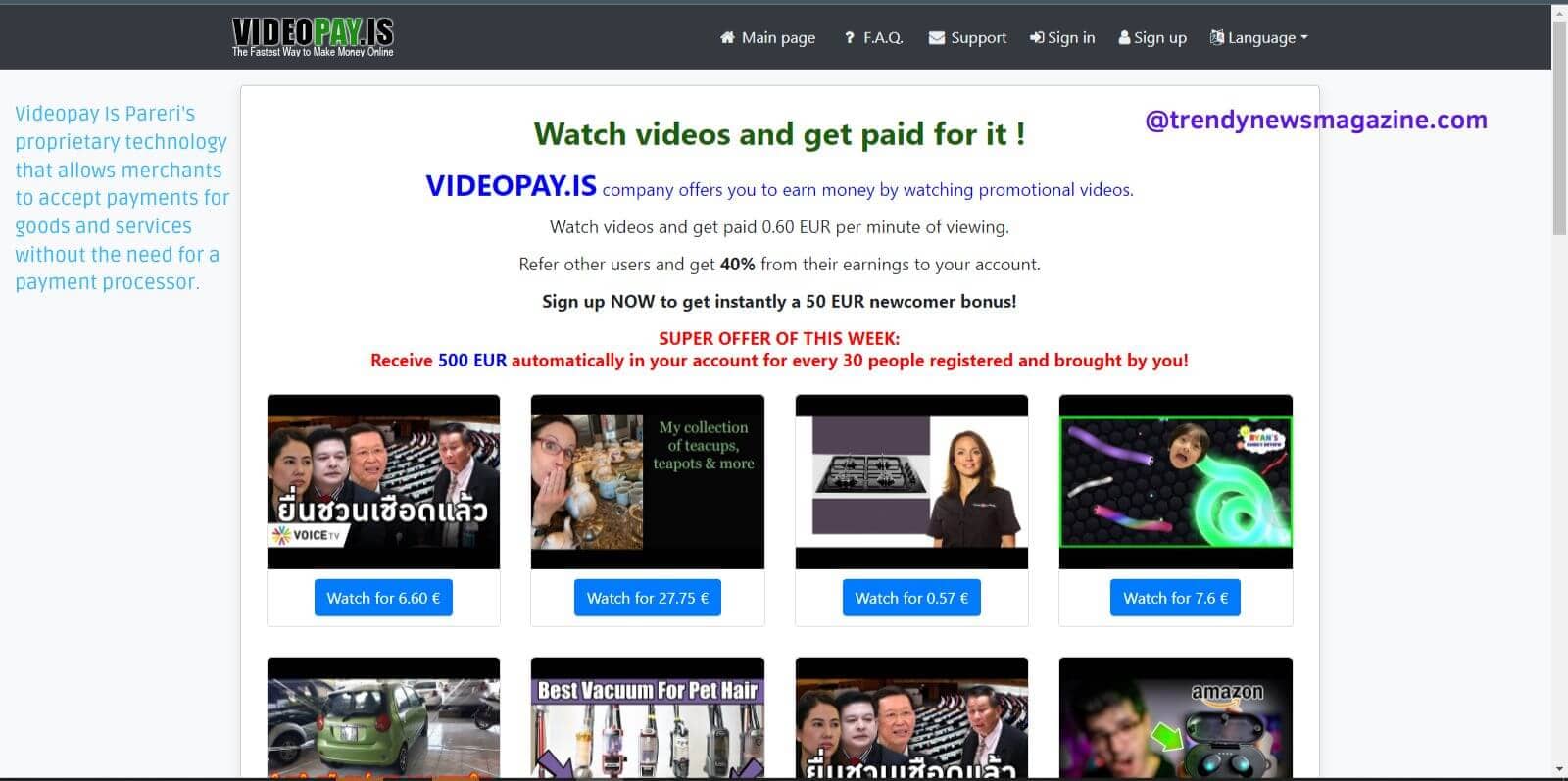This screenshot has width=1568, height=781.
Task: Click the sign-in arrow icon
Action: (1037, 37)
